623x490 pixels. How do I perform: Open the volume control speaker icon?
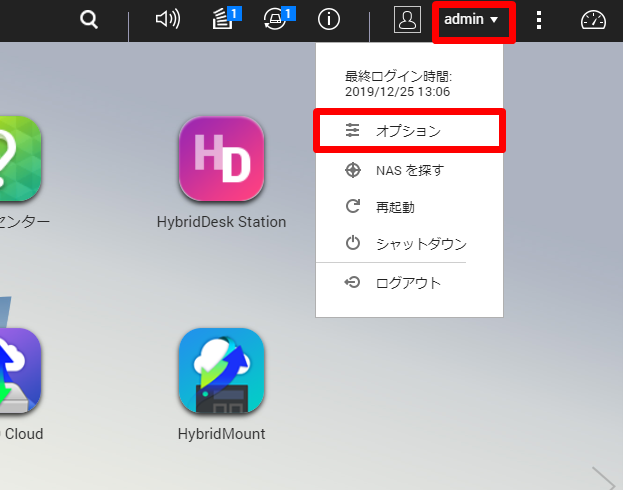click(x=168, y=19)
